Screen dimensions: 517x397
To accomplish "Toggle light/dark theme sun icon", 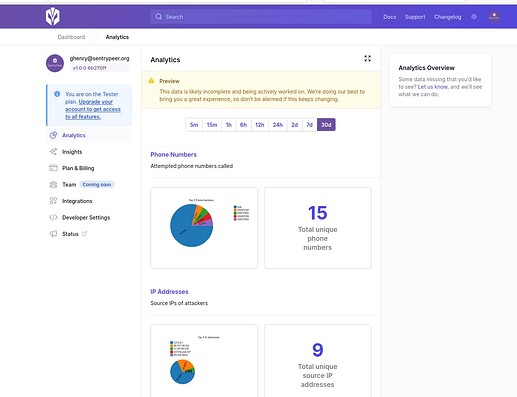I will click(474, 17).
